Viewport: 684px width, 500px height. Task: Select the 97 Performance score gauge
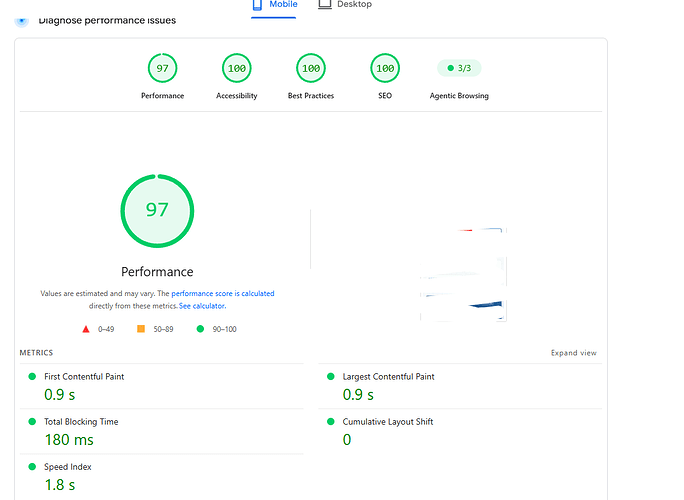(x=162, y=68)
